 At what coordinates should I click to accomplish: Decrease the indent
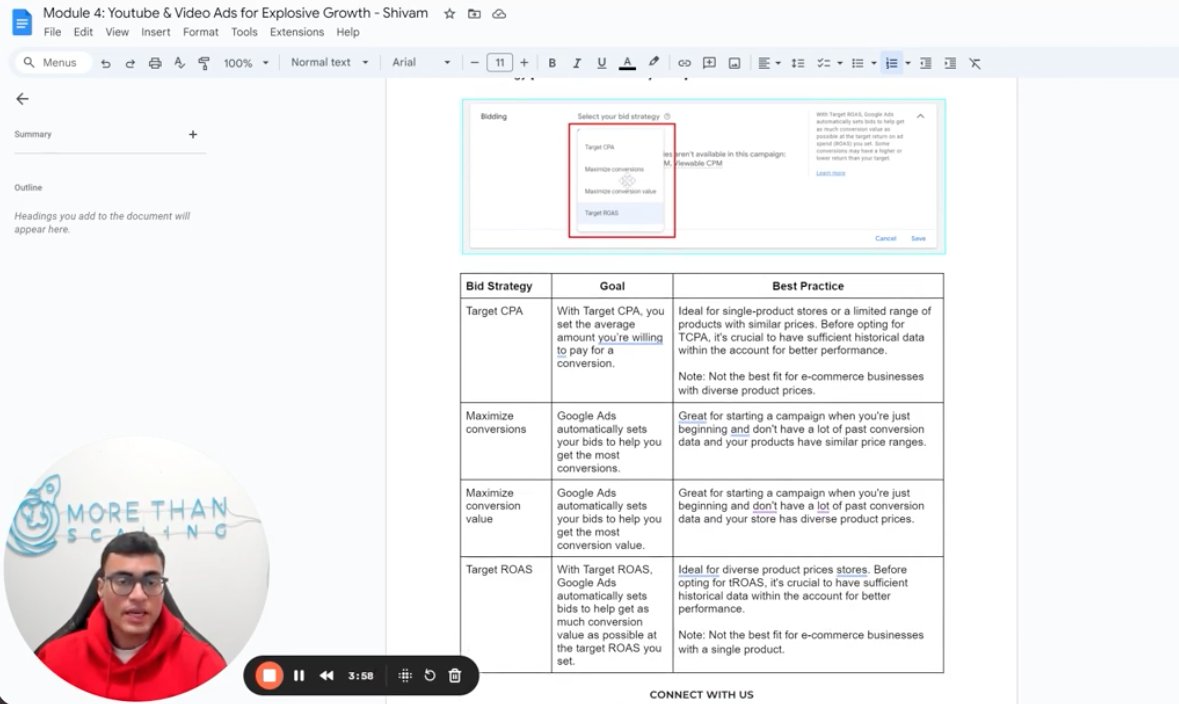click(926, 63)
